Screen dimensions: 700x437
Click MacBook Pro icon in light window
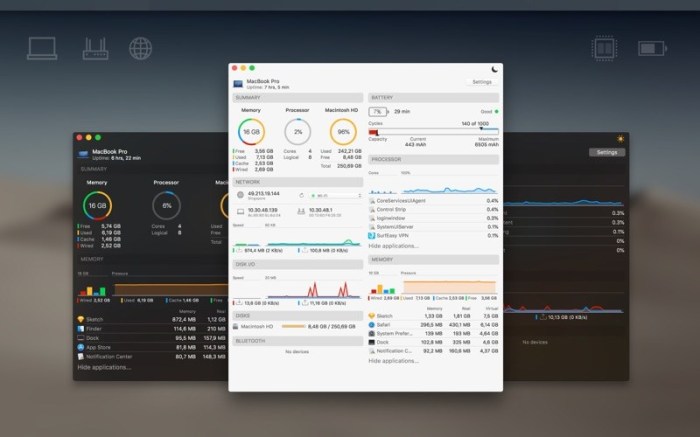238,84
